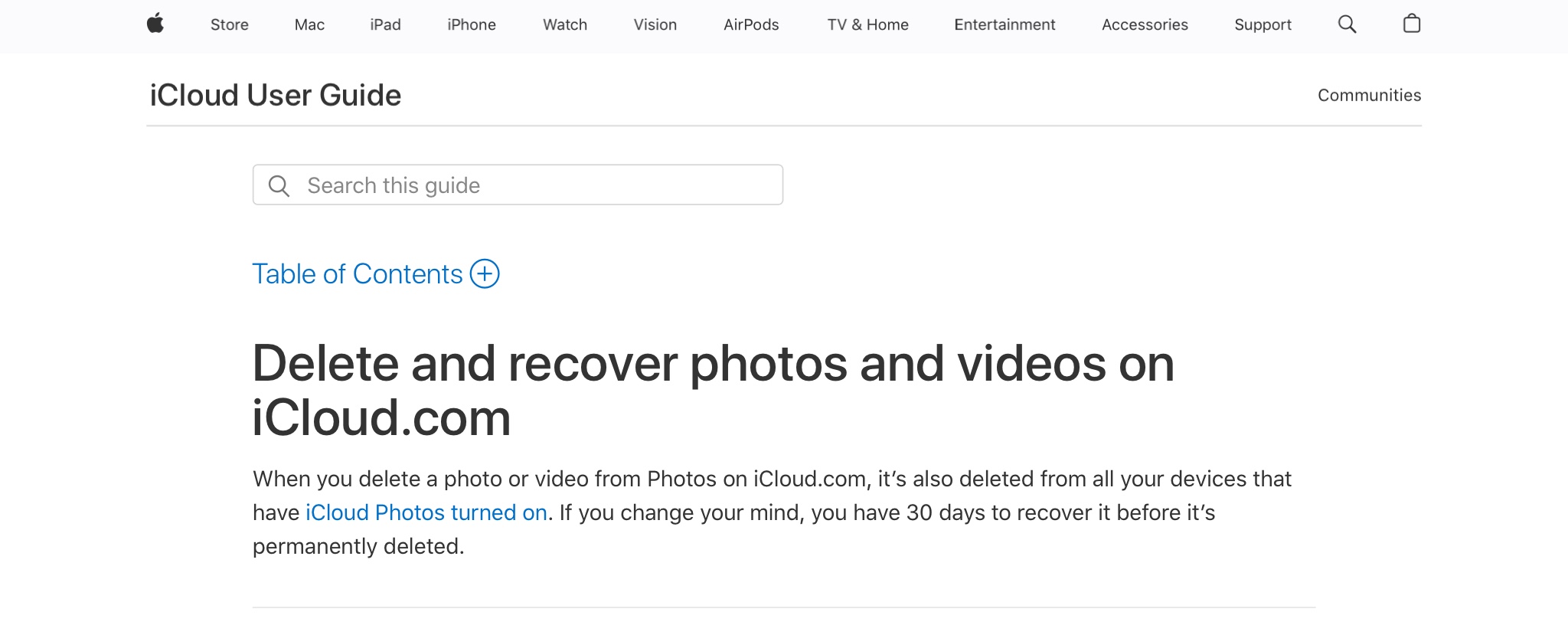The image size is (1568, 625).
Task: Open the Mac menu
Action: pos(309,25)
